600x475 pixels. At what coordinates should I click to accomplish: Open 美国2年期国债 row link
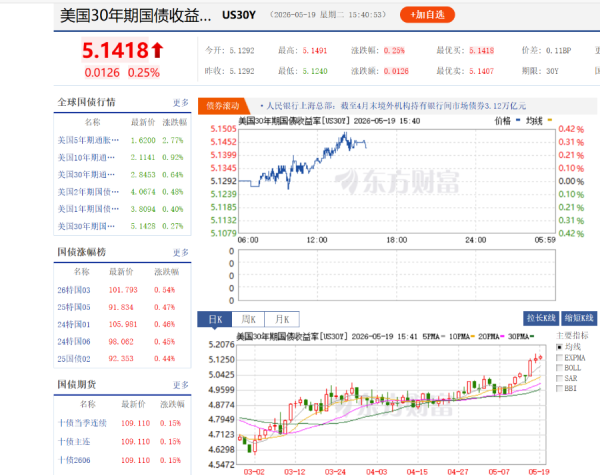88,192
